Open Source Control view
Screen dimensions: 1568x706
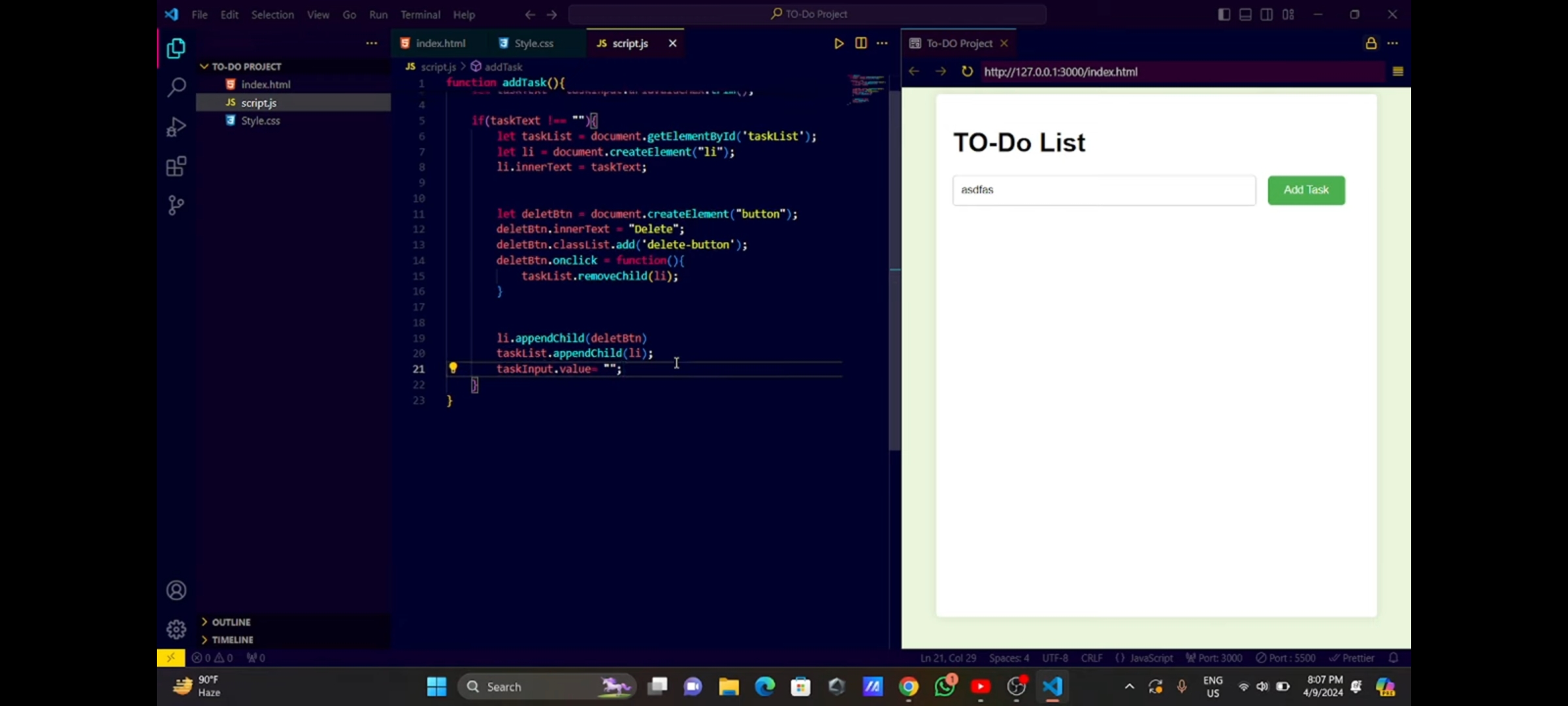click(x=176, y=206)
